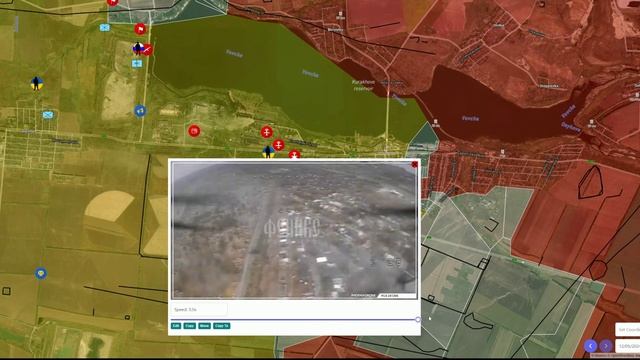
Task: Click the Copy To button
Action: [x=222, y=326]
